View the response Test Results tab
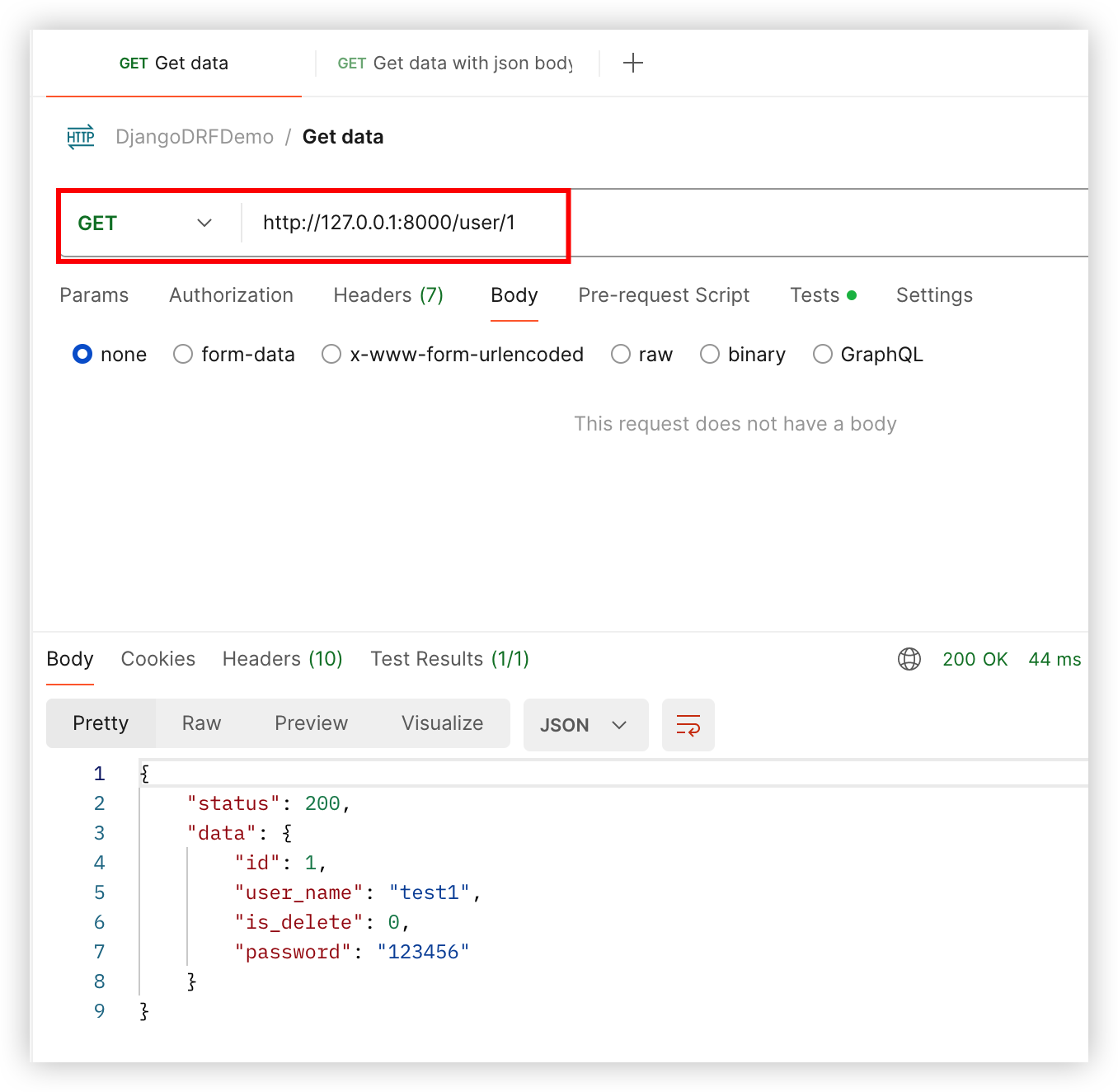Image resolution: width=1118 pixels, height=1092 pixels. [x=449, y=659]
